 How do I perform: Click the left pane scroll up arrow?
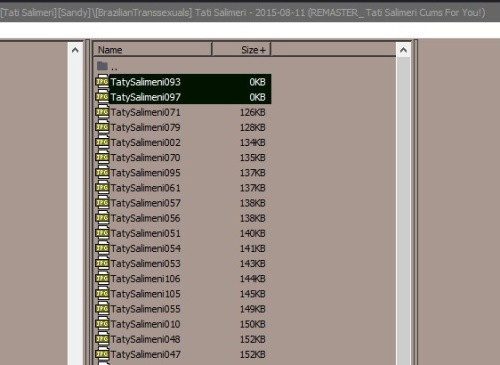tap(75, 50)
